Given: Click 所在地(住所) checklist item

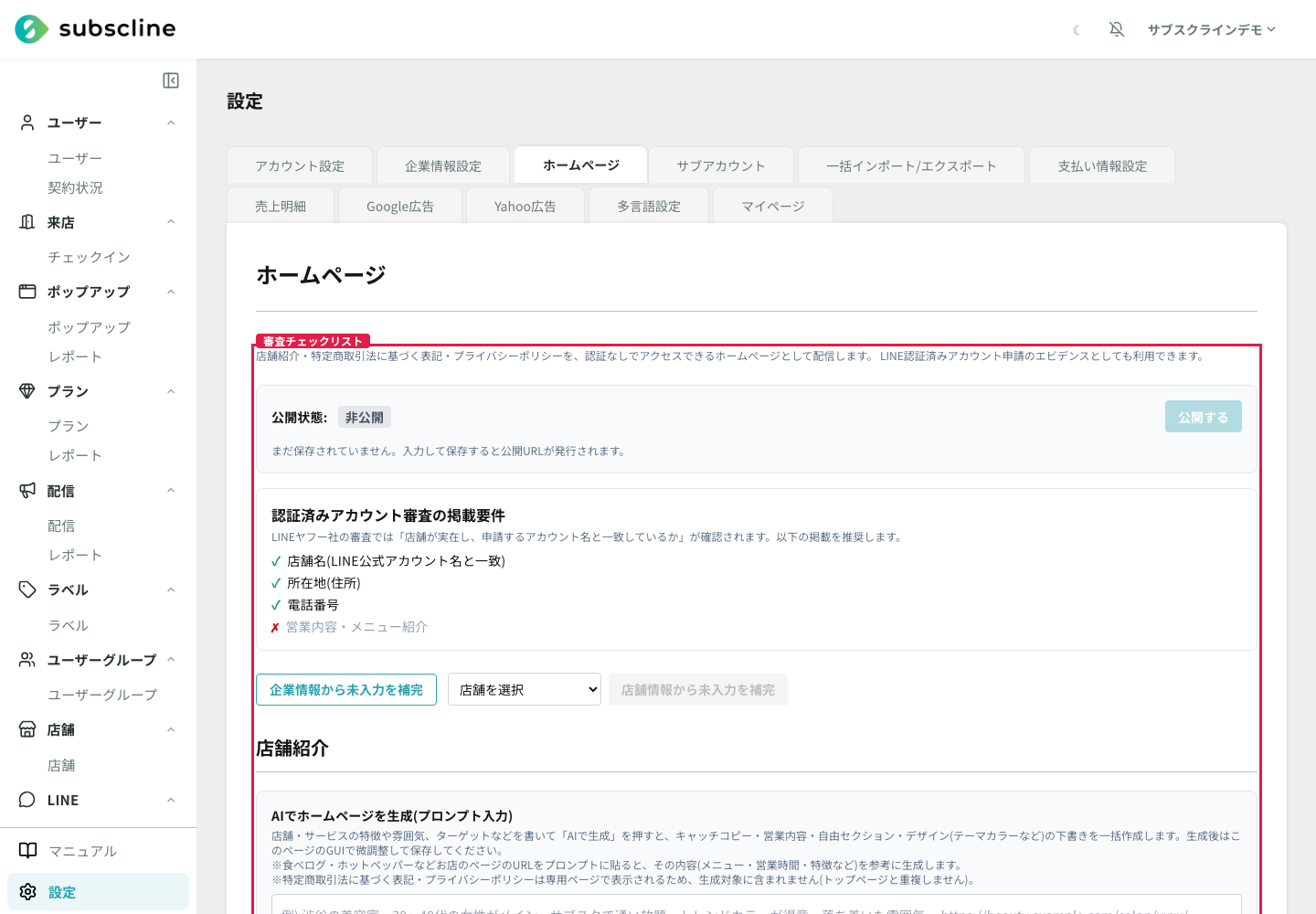Looking at the screenshot, I should (324, 583).
